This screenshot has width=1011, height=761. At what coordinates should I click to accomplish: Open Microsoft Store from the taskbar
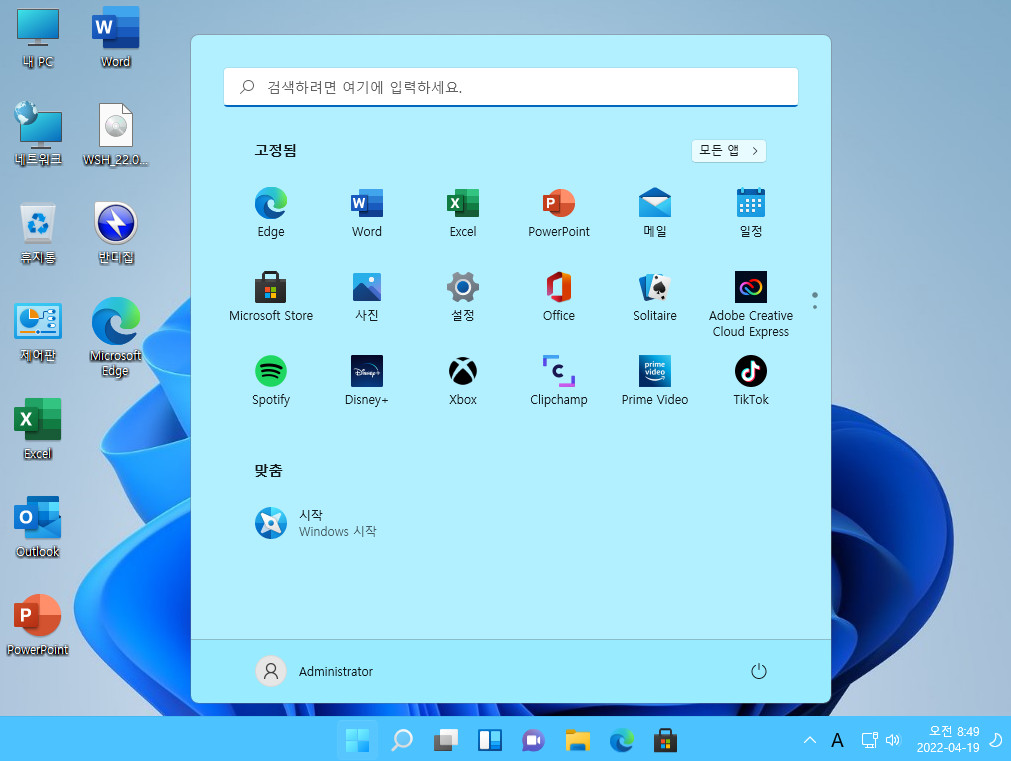[665, 740]
